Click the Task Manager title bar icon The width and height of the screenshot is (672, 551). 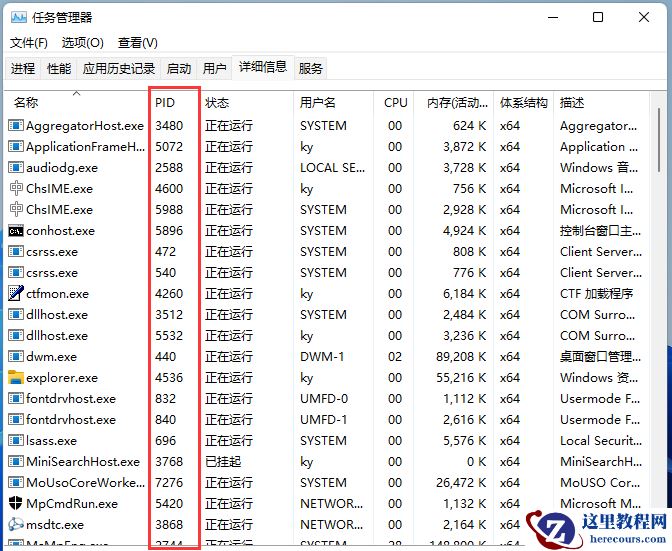pos(19,17)
